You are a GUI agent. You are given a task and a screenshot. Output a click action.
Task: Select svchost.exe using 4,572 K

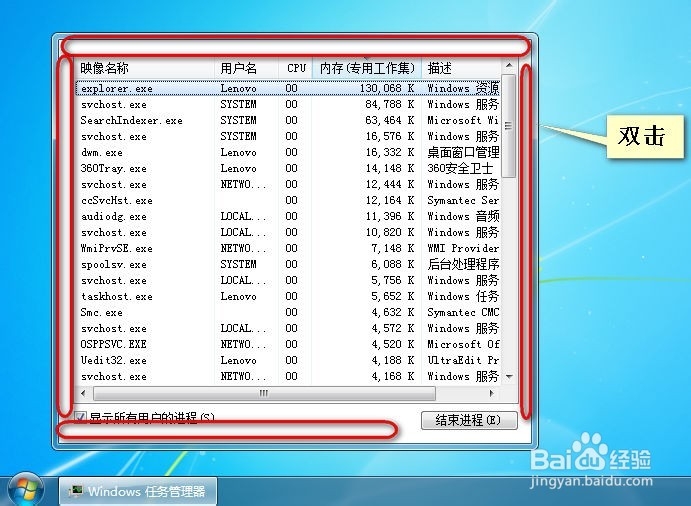[x=288, y=328]
